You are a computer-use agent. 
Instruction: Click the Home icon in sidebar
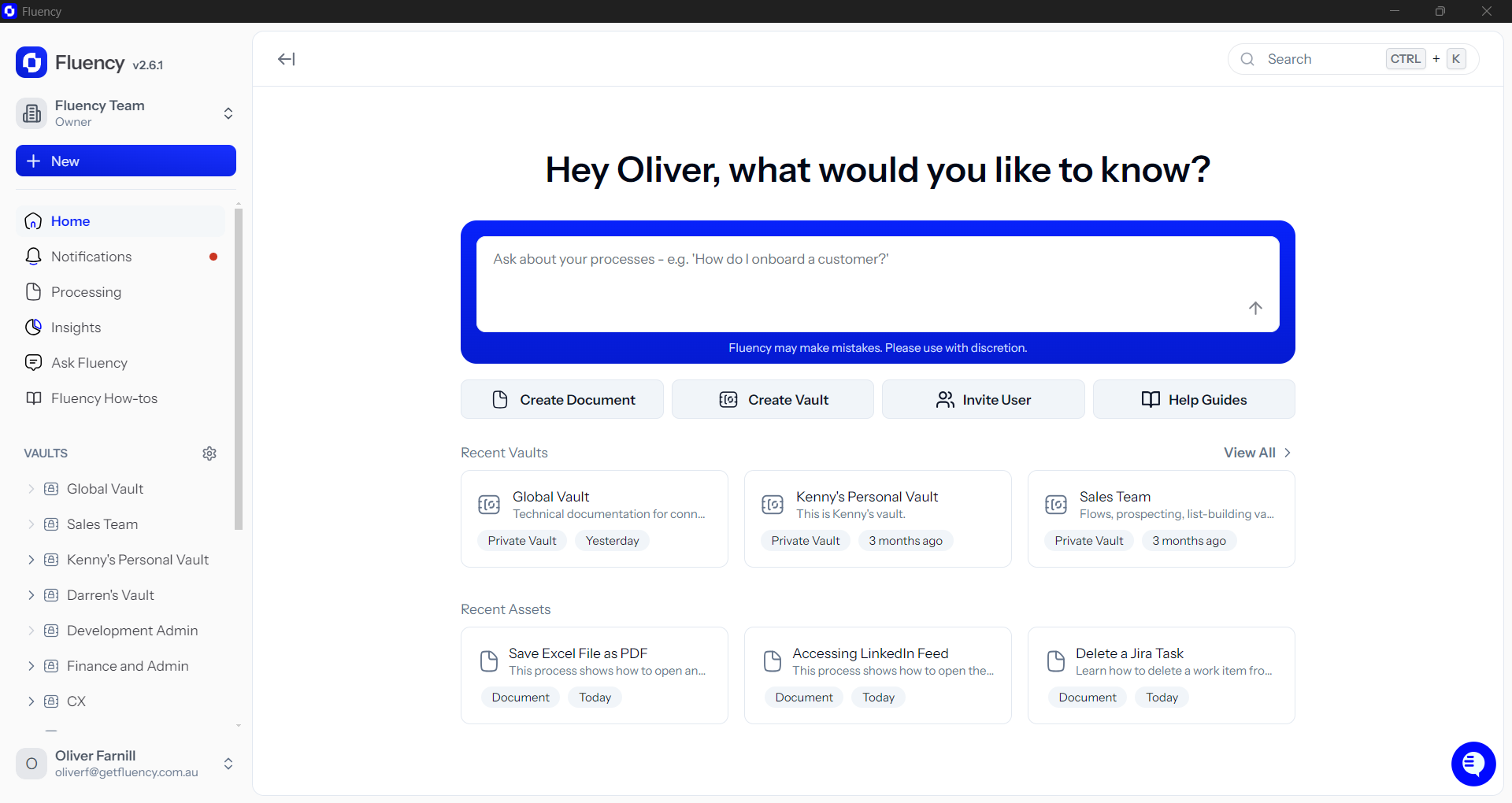click(33, 221)
